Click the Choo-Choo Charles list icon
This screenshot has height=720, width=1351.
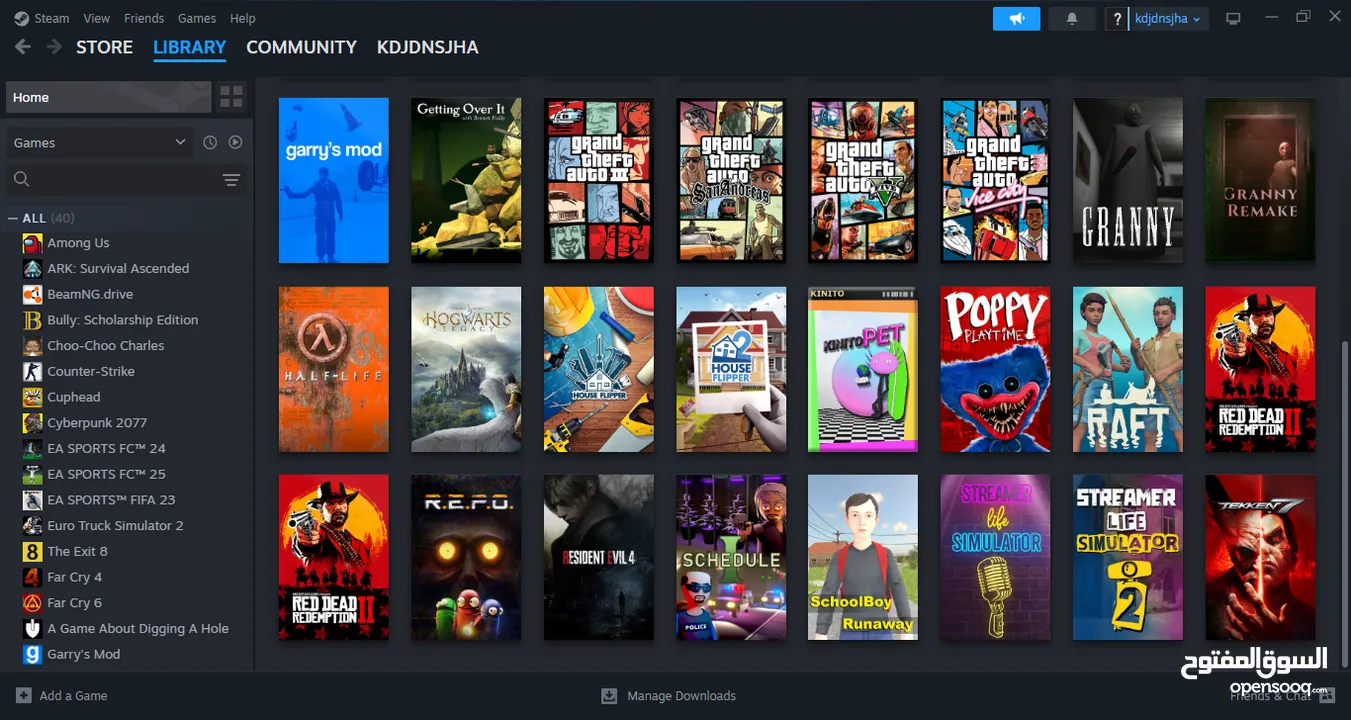(x=32, y=346)
